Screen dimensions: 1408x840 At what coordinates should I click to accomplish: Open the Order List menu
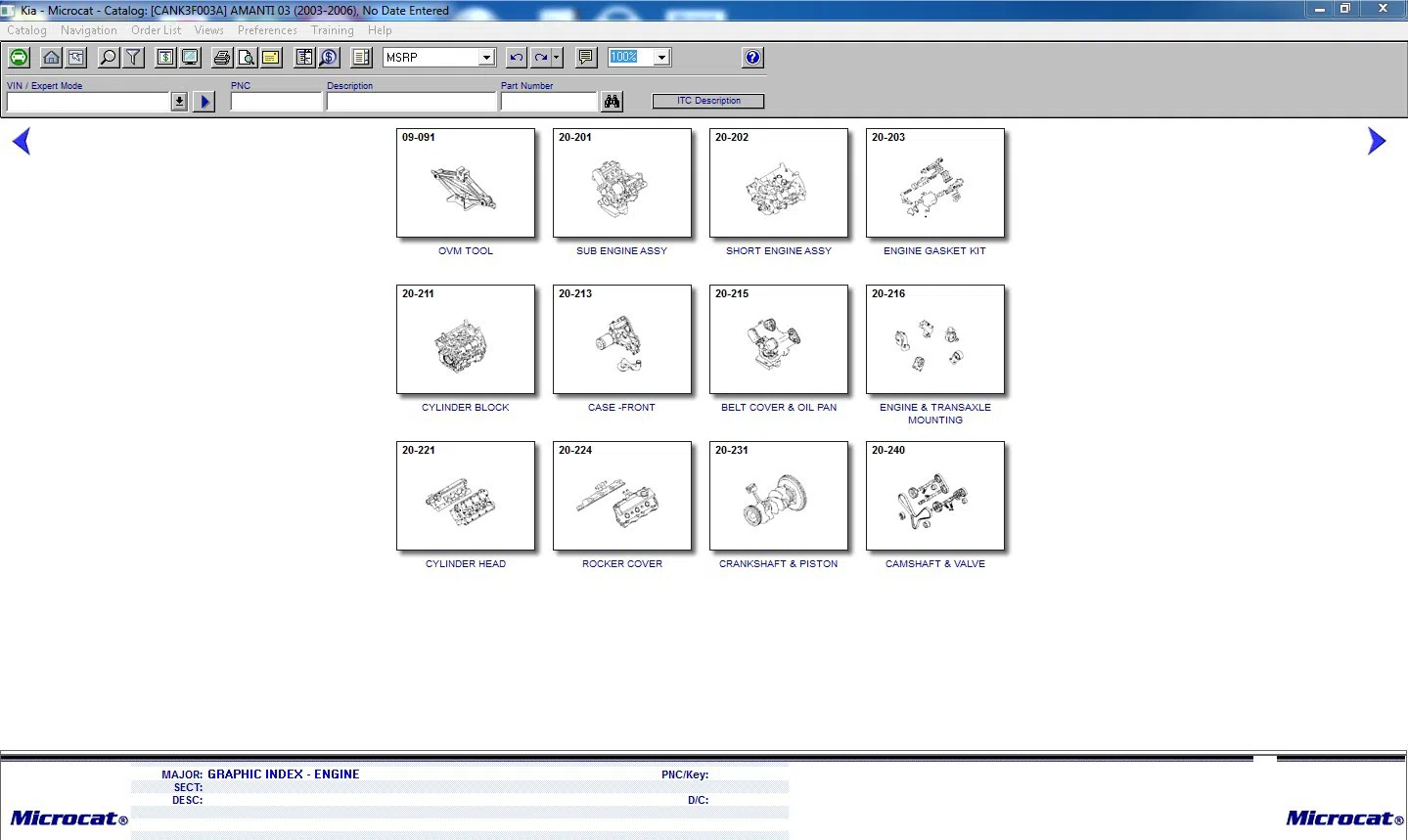coord(156,30)
